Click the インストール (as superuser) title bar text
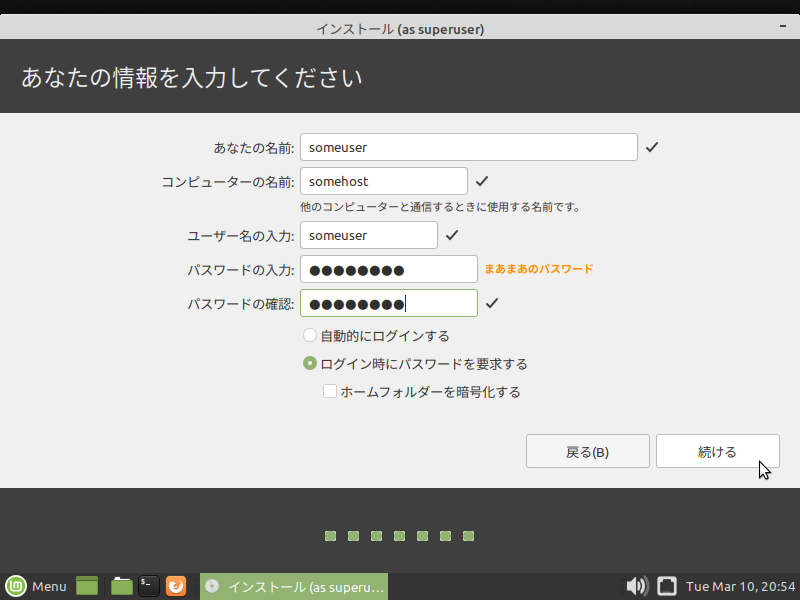 400,29
